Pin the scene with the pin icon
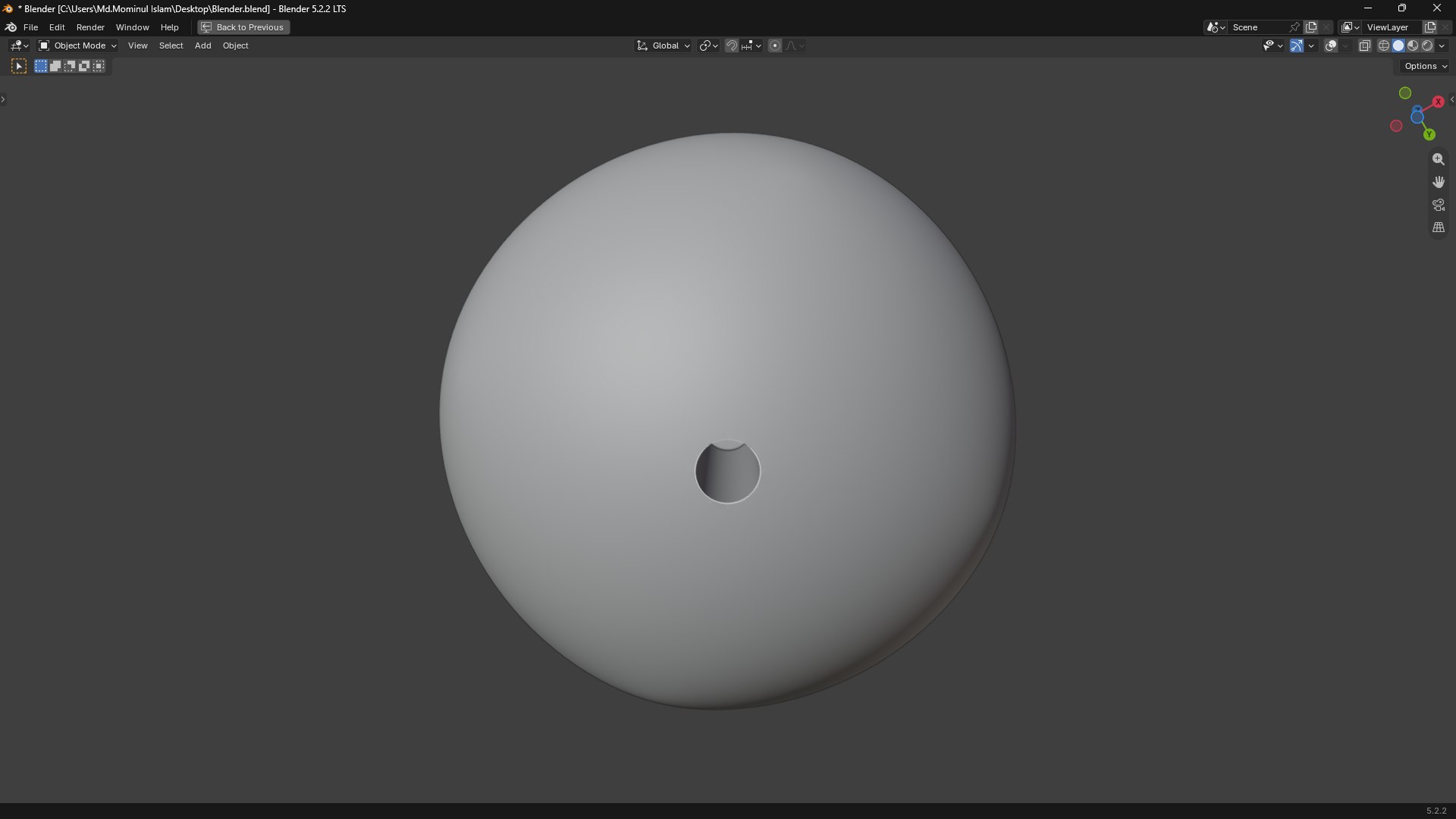1456x819 pixels. pyautogui.click(x=1294, y=27)
